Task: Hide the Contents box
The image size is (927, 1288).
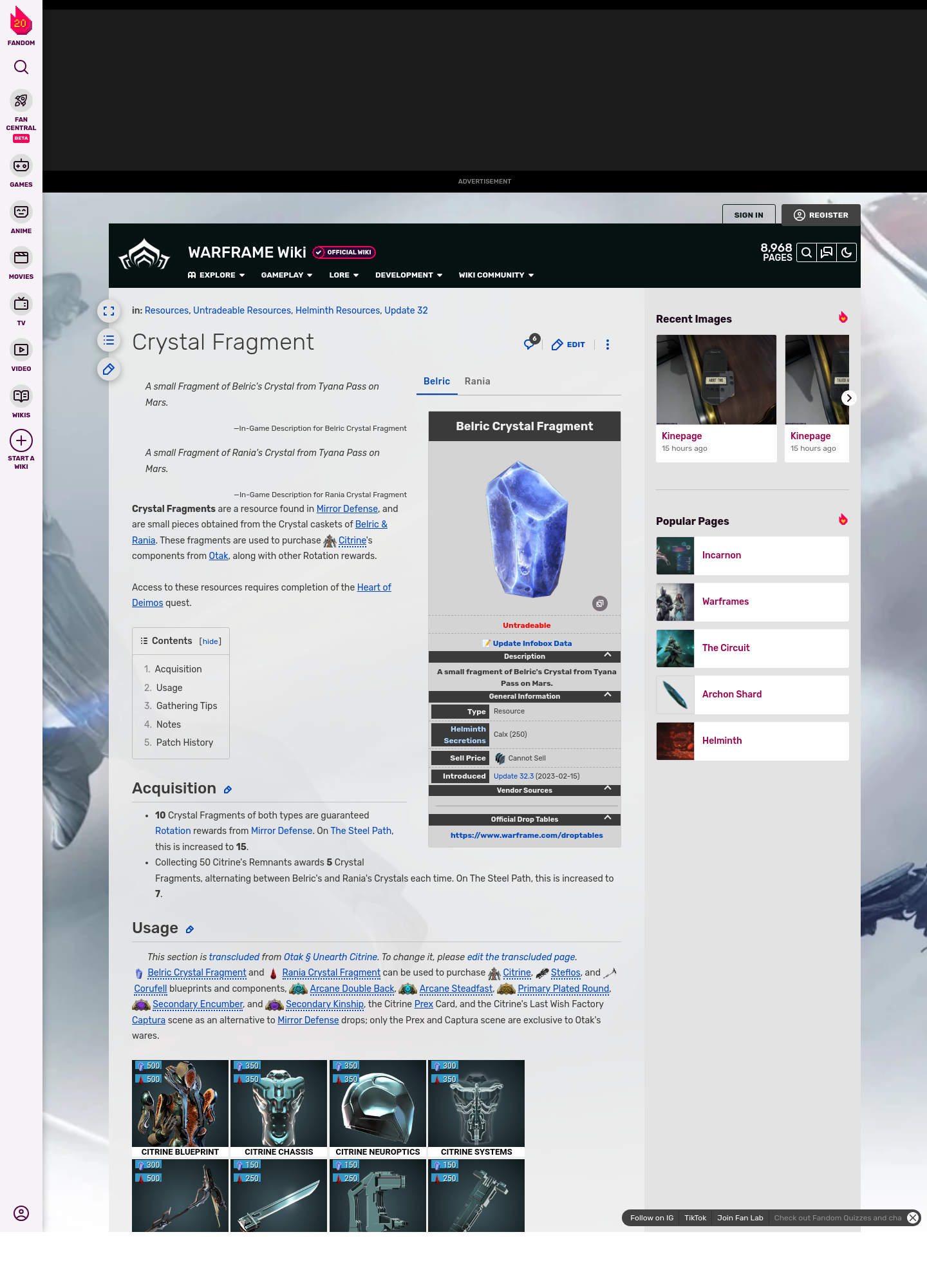Action: (211, 641)
